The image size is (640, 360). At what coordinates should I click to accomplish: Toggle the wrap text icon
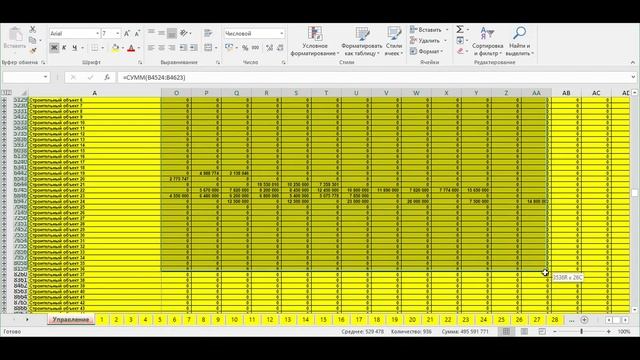click(208, 33)
